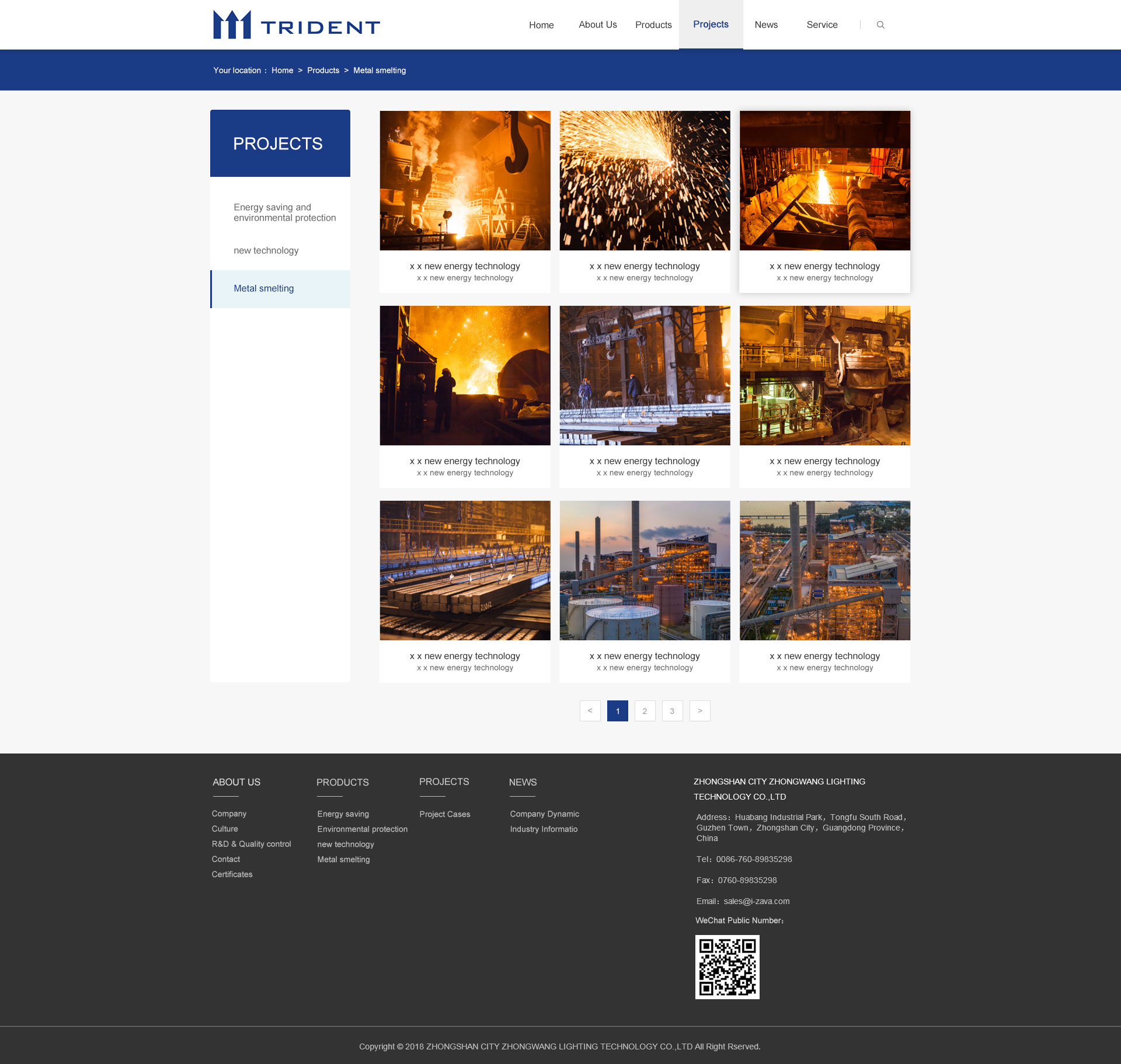
Task: Click page 3 pagination icon
Action: tap(672, 711)
